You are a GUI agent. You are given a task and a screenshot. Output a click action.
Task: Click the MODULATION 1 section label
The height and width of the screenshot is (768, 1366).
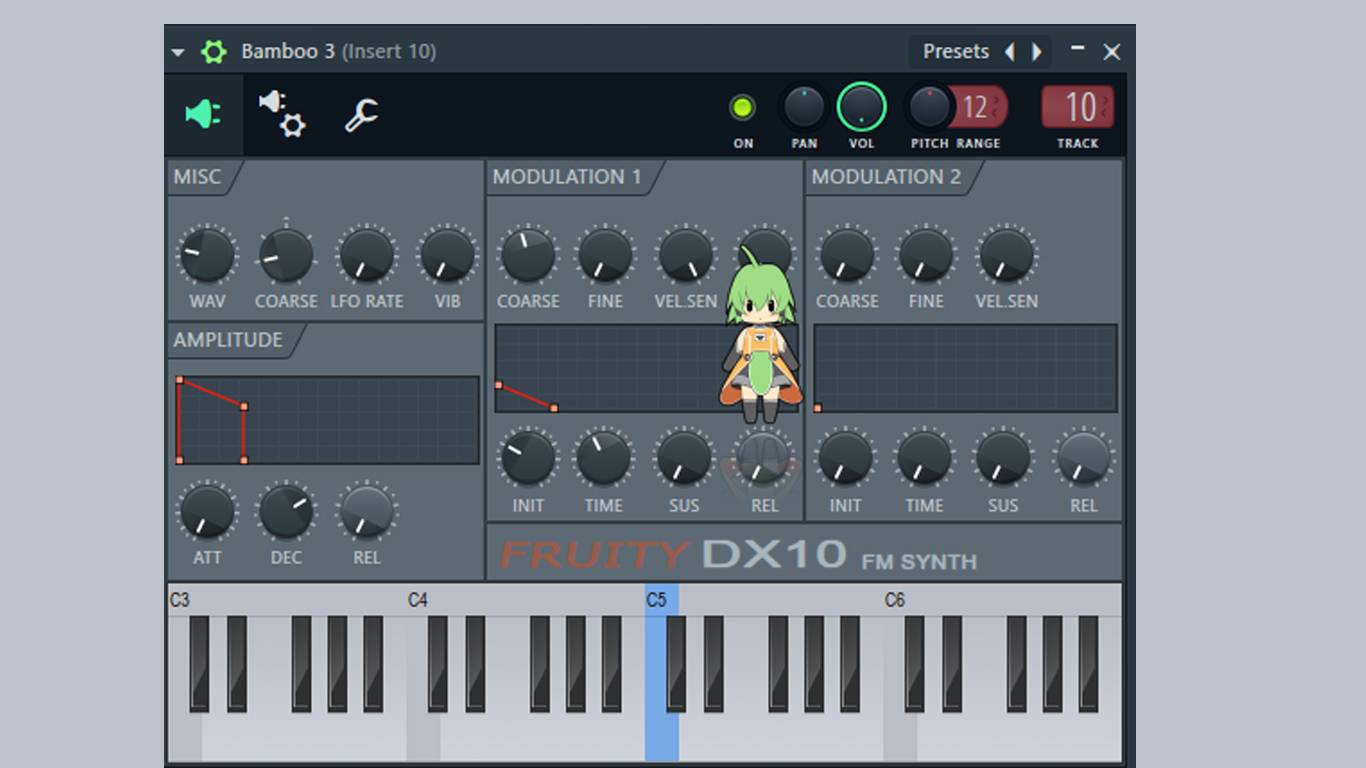(x=567, y=177)
